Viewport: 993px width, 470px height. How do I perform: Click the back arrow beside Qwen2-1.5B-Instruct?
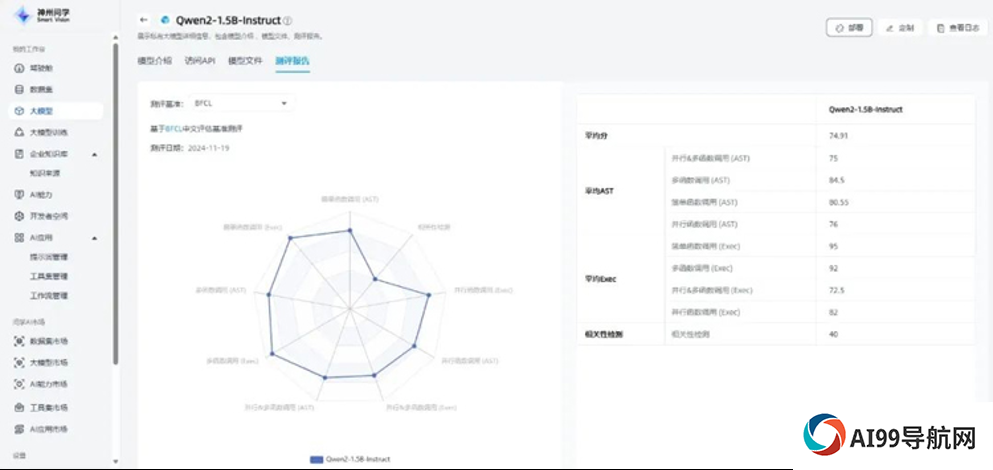pyautogui.click(x=144, y=20)
